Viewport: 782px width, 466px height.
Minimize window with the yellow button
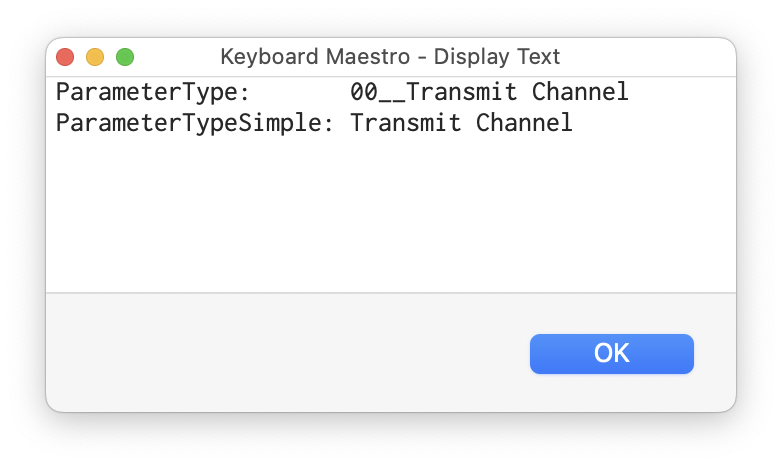click(x=95, y=57)
